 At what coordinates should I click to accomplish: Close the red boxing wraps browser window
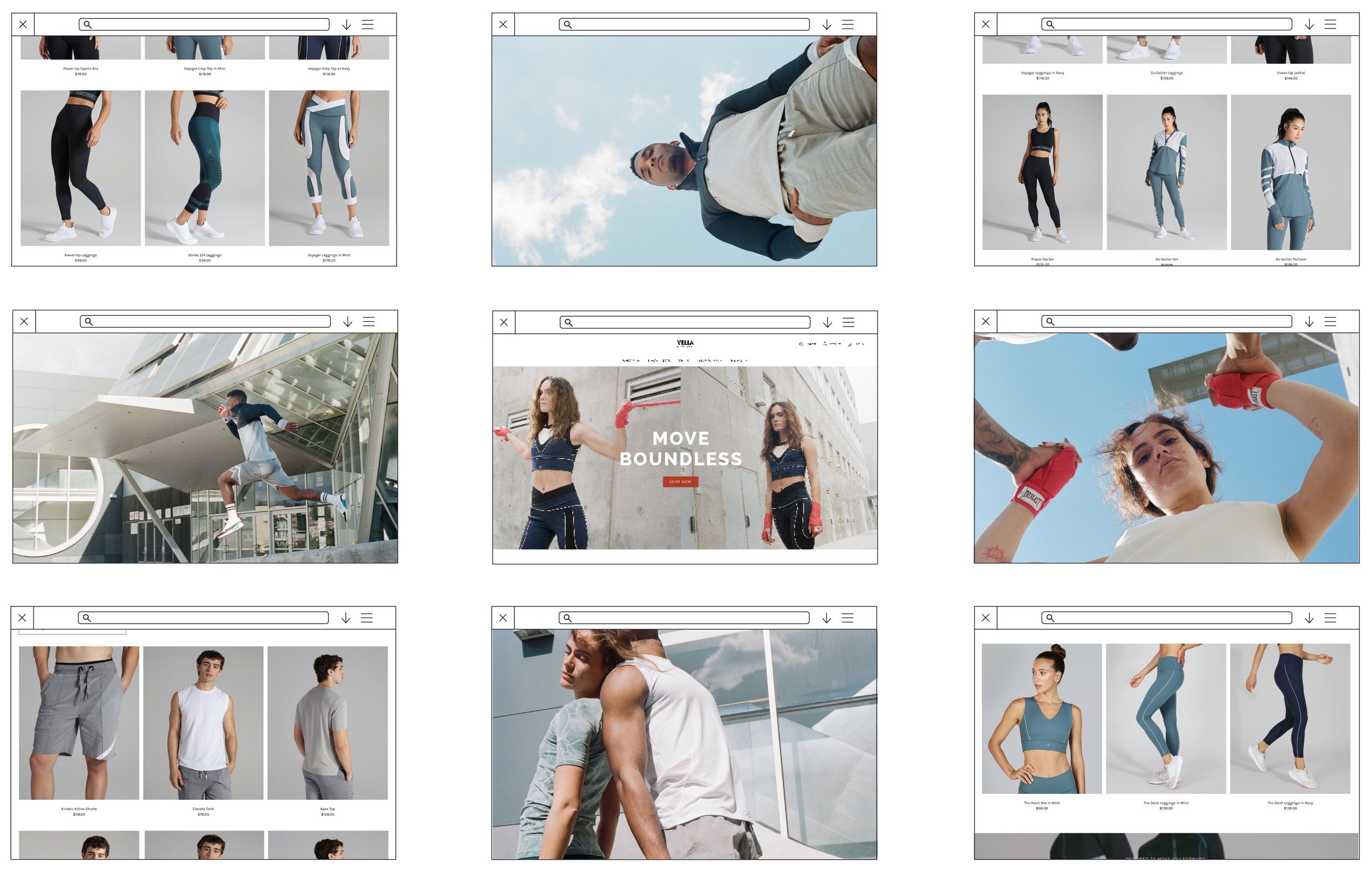click(x=986, y=322)
